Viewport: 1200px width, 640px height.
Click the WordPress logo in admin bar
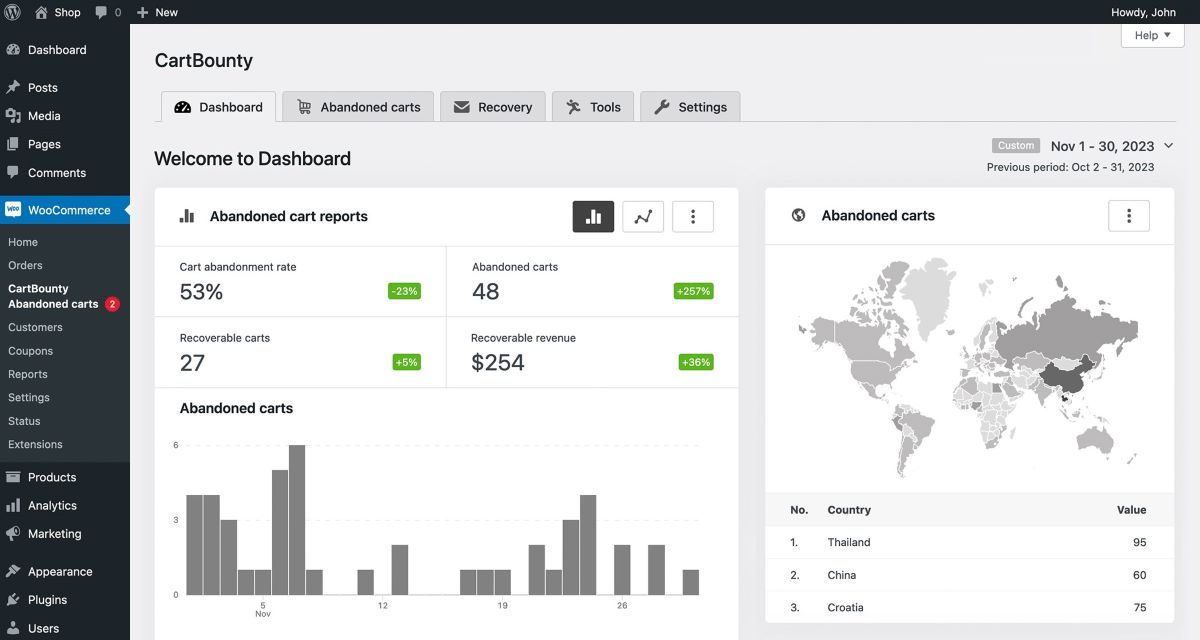[13, 12]
